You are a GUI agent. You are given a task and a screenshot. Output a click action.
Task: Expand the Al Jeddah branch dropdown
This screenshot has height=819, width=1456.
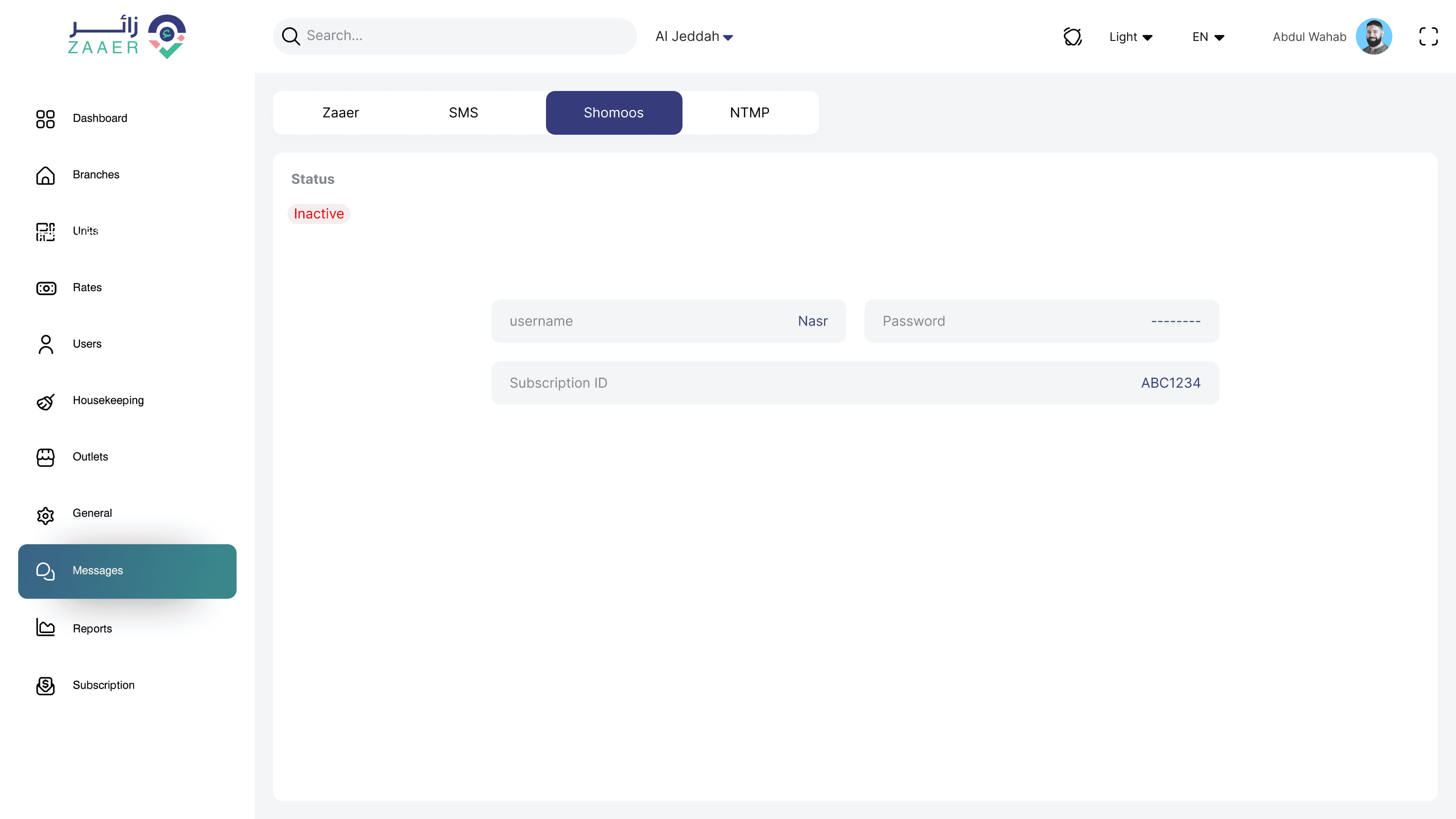pyautogui.click(x=694, y=37)
